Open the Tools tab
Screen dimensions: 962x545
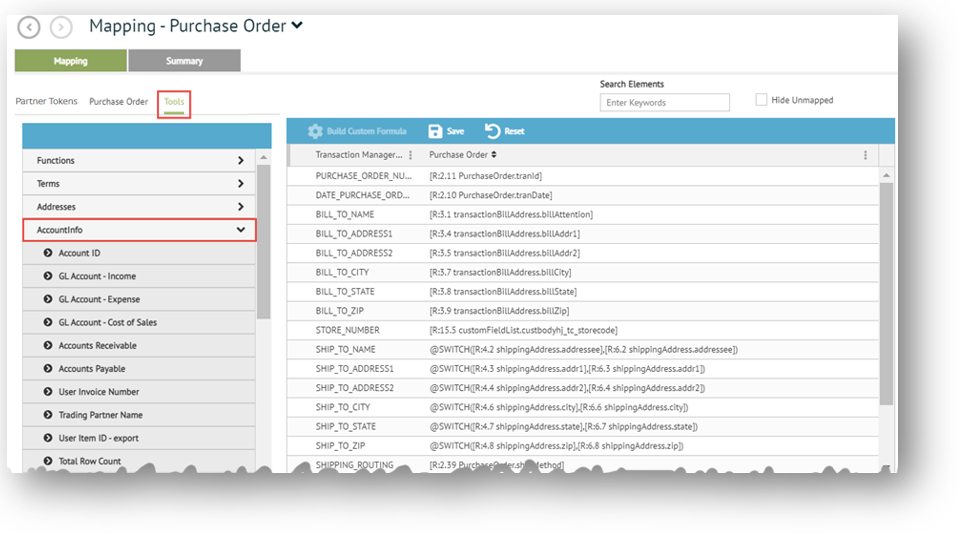[174, 102]
